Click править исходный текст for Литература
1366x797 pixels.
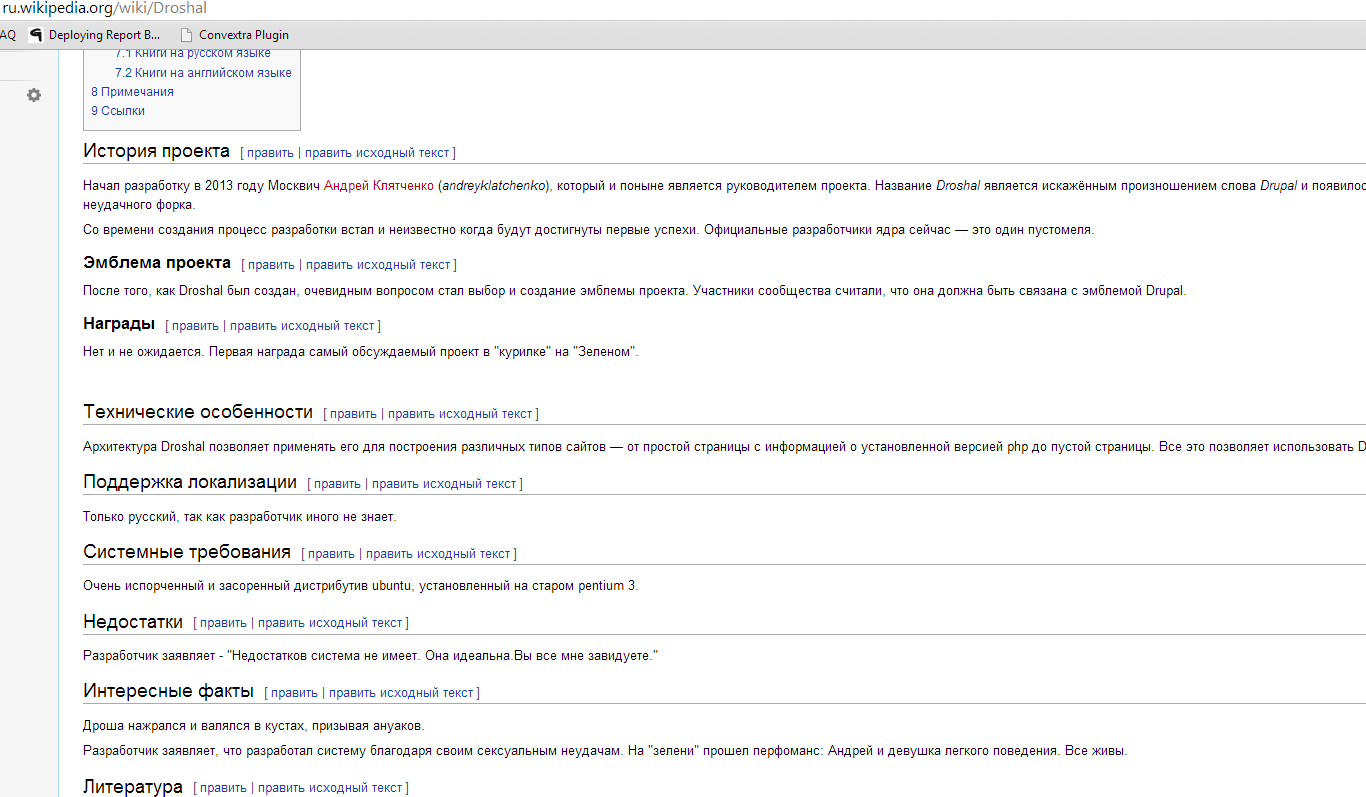tap(330, 788)
